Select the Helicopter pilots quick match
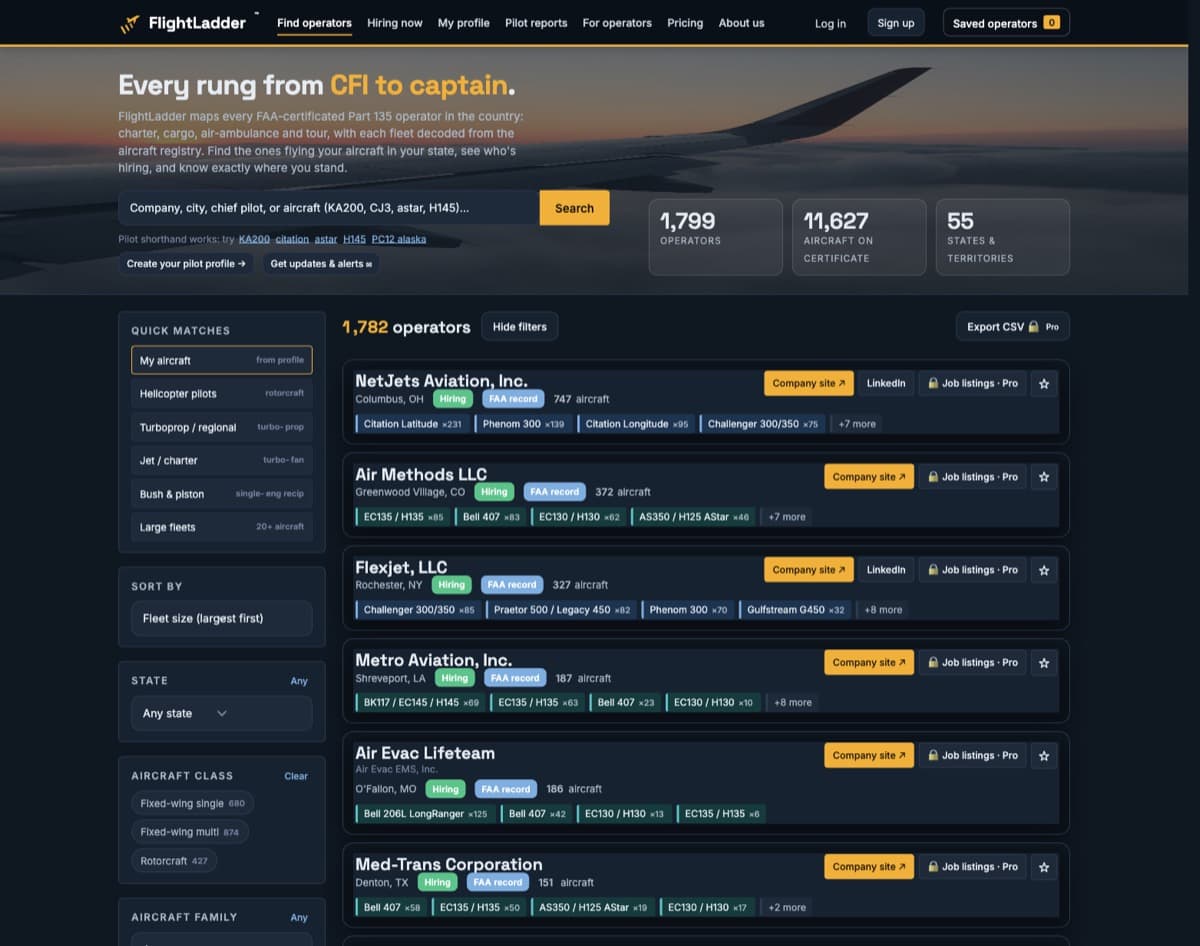 point(221,394)
